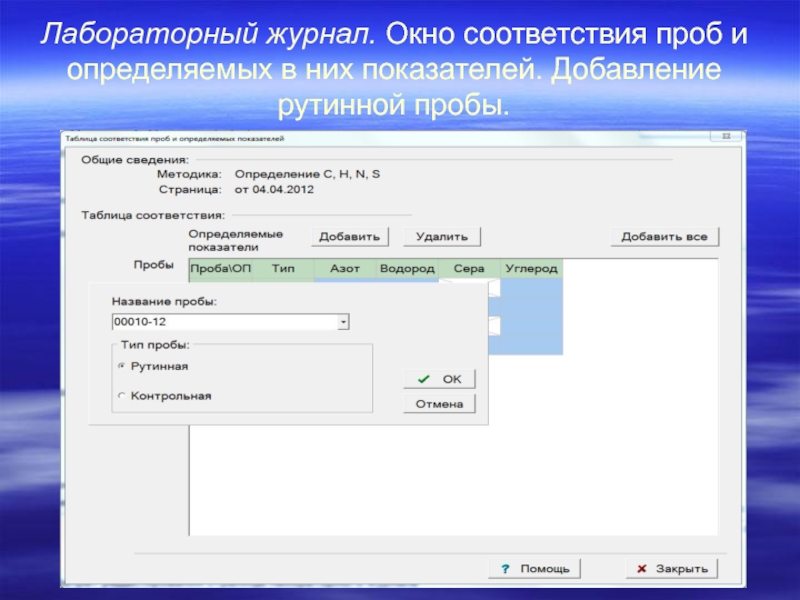Select the Углерод column header
The height and width of the screenshot is (600, 800).
tap(531, 269)
